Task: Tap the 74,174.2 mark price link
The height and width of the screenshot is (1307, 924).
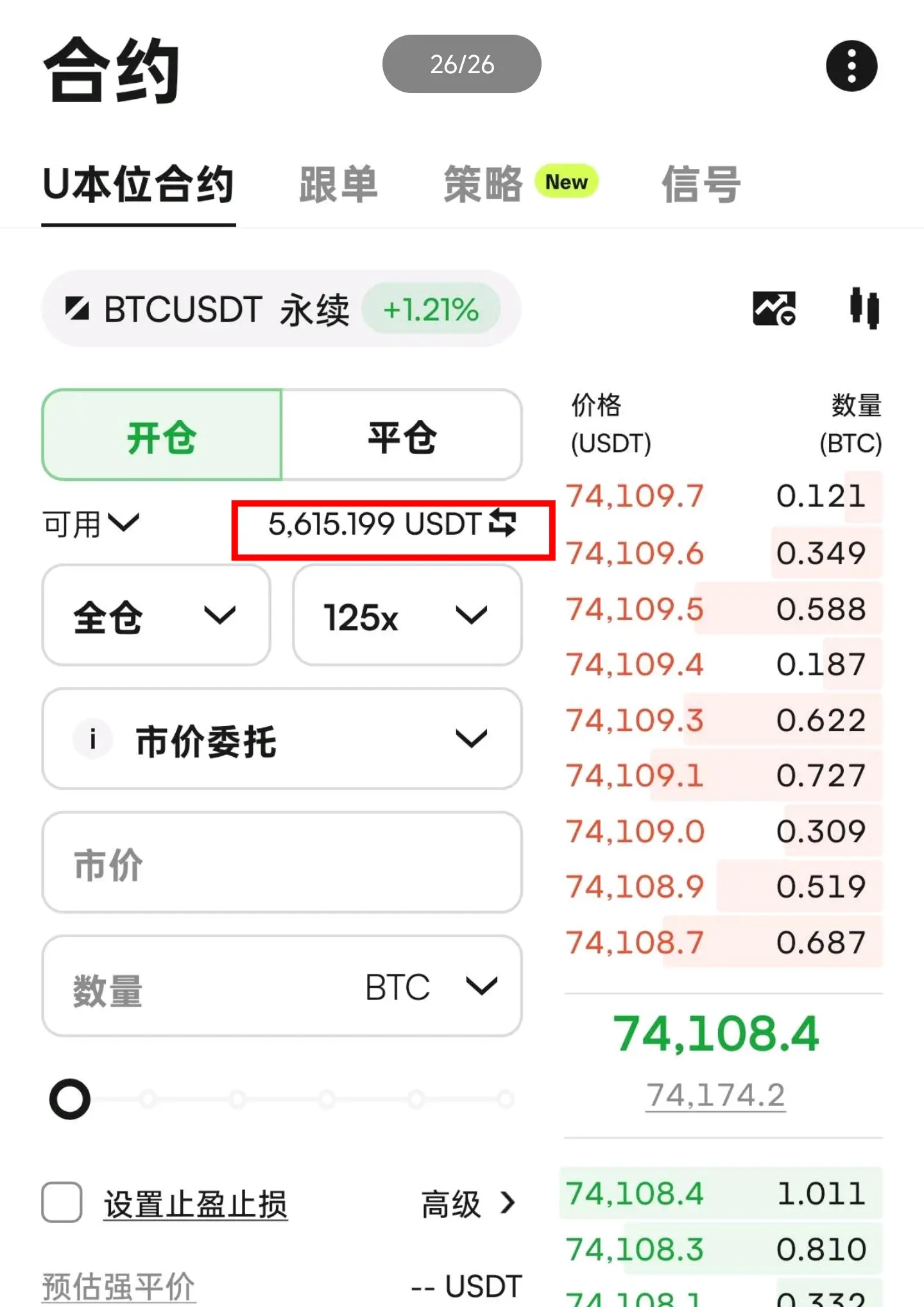Action: point(715,1095)
